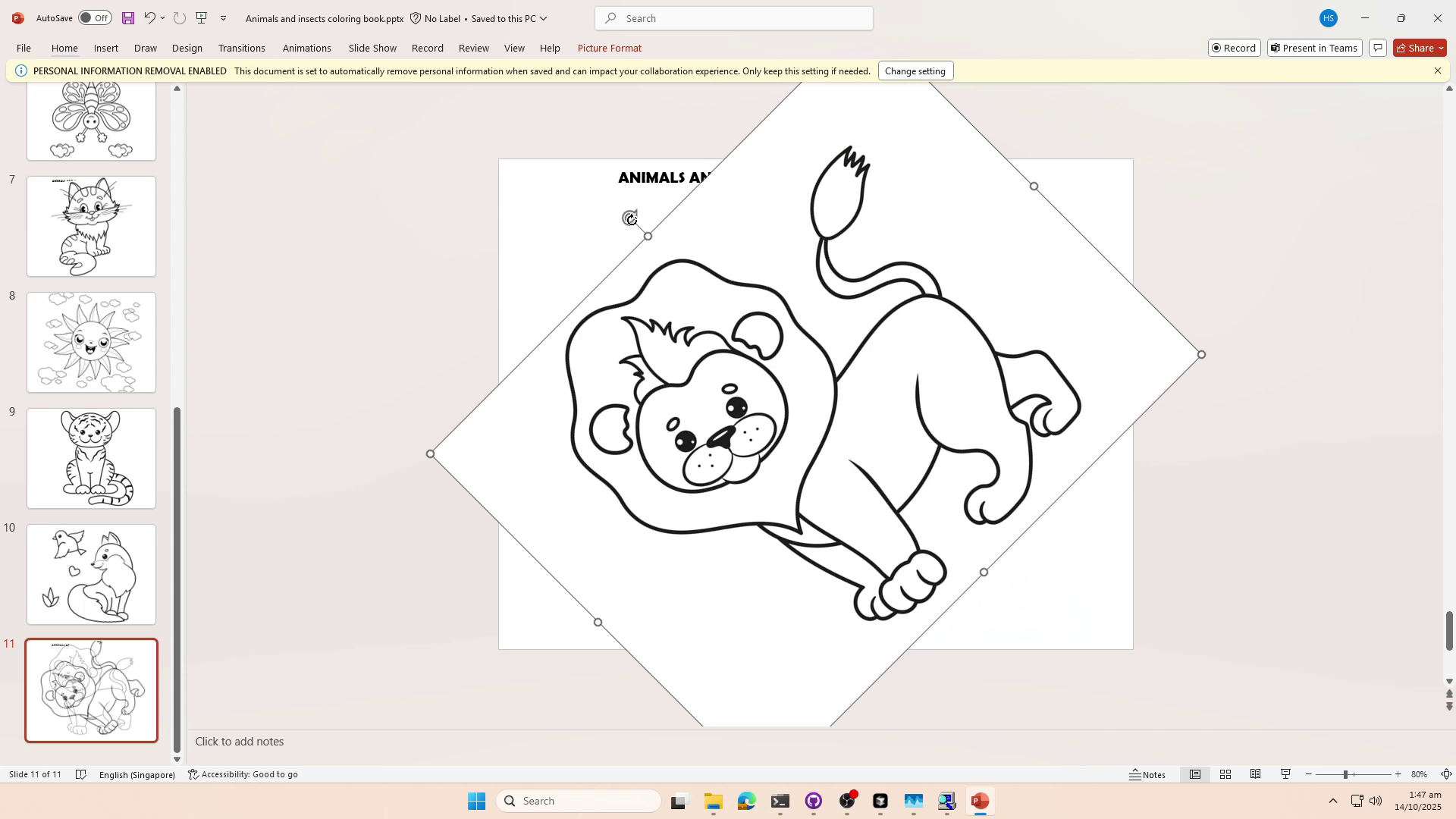Select the Slide Sorter view icon

[1225, 774]
